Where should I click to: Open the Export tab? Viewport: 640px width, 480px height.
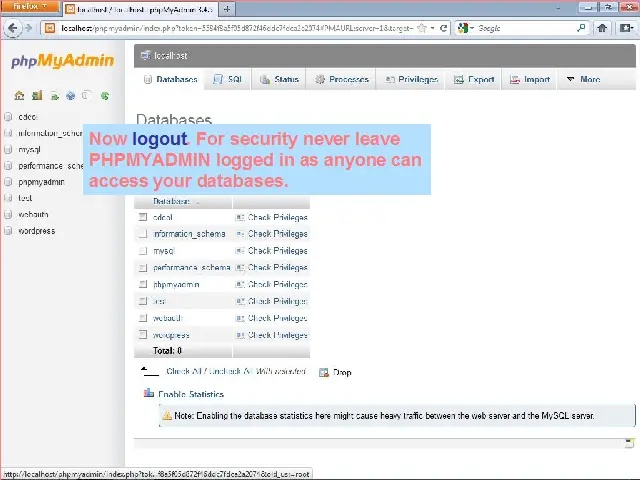tap(474, 79)
